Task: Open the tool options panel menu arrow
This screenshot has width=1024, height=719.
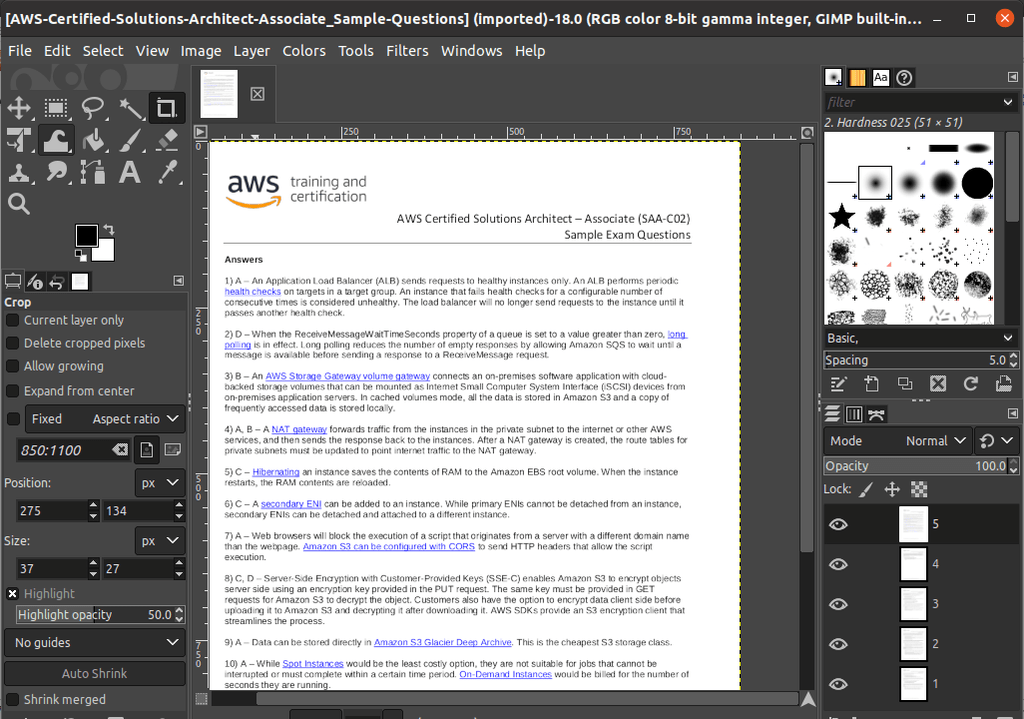Action: pos(178,281)
